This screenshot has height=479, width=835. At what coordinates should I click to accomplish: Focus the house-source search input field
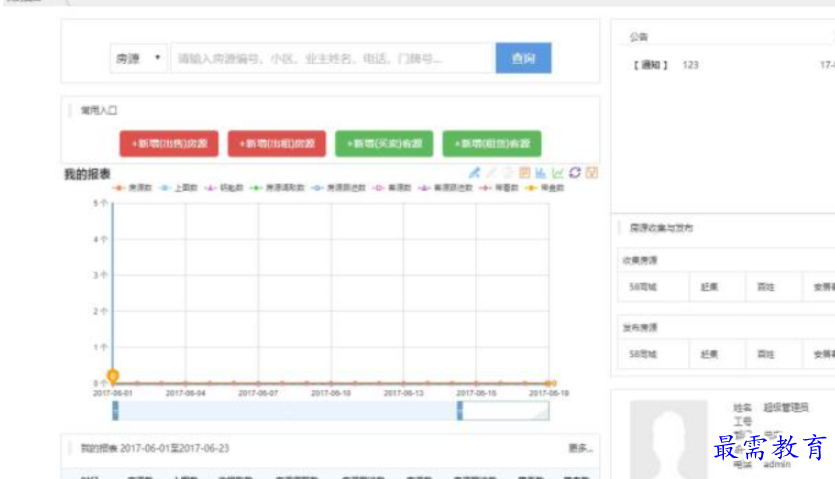click(332, 58)
